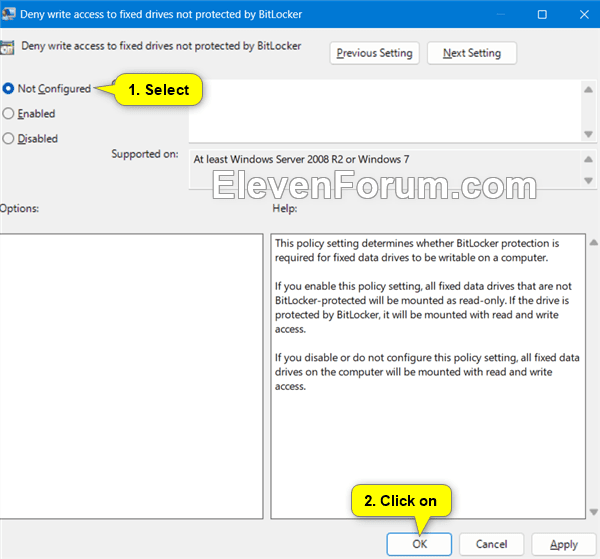
Task: Select the Enabled radio option
Action: coord(8,114)
